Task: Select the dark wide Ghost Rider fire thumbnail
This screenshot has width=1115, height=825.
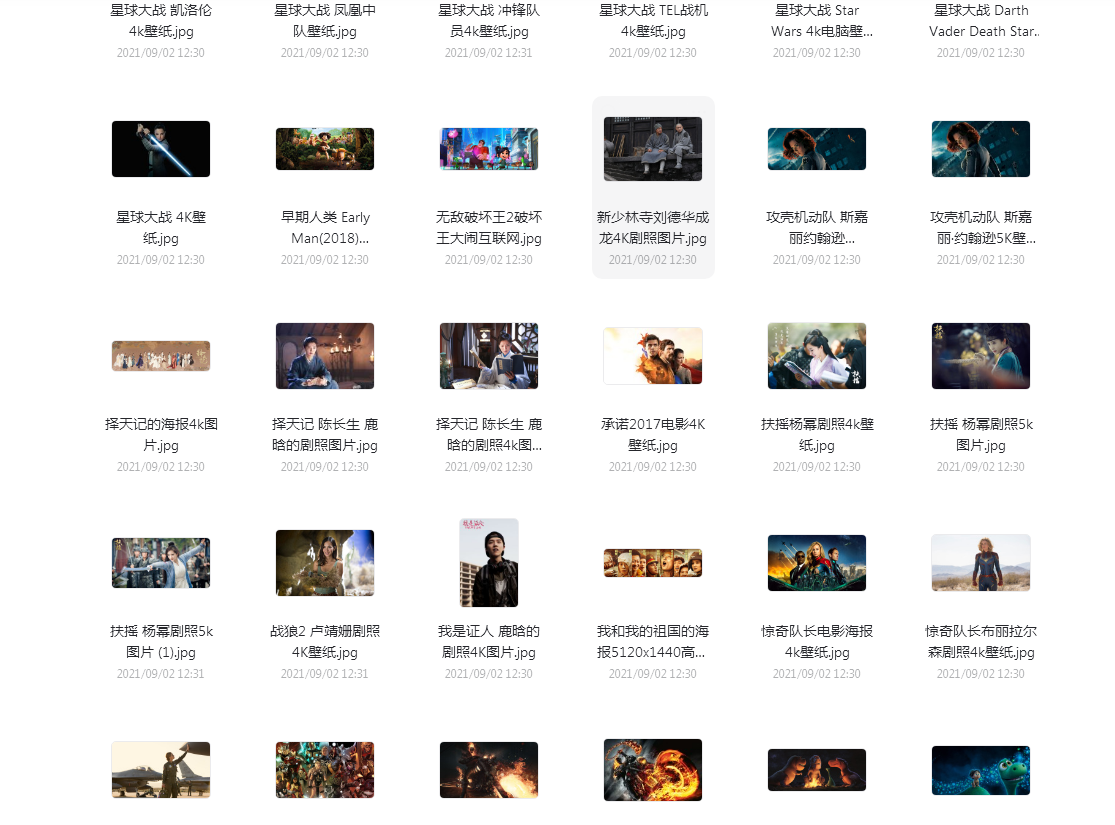Action: (489, 770)
